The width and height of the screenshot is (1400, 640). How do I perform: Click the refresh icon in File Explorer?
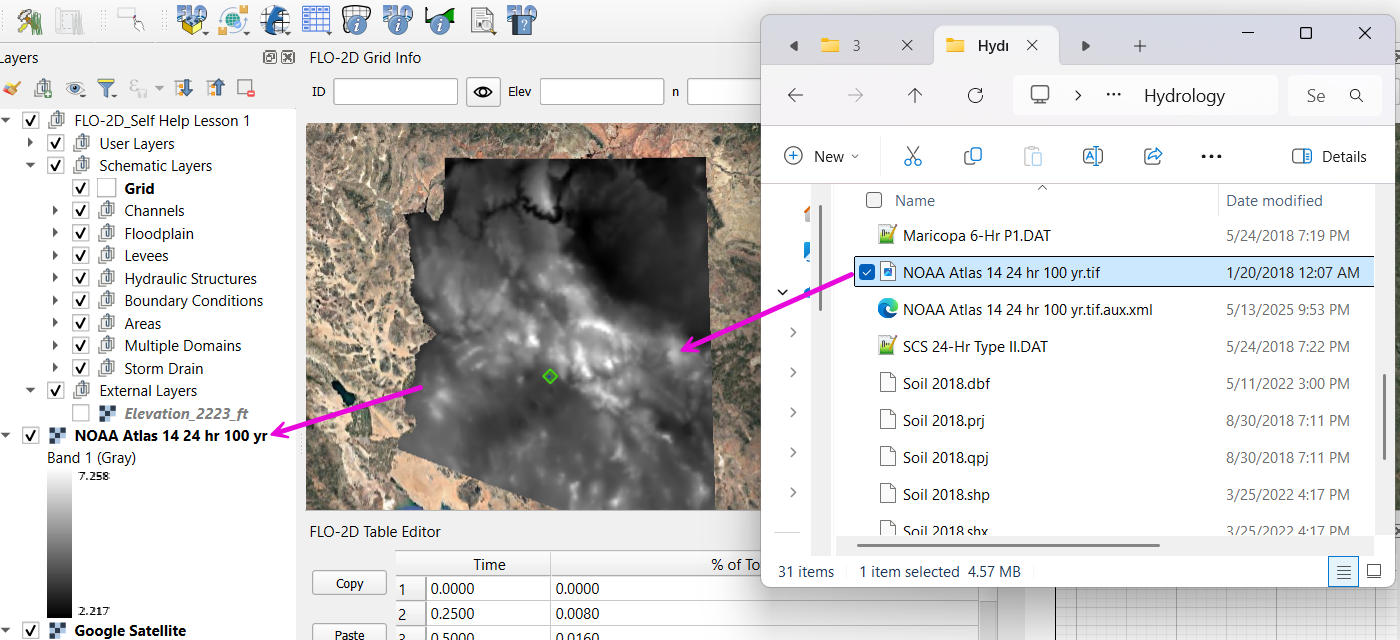(x=975, y=96)
